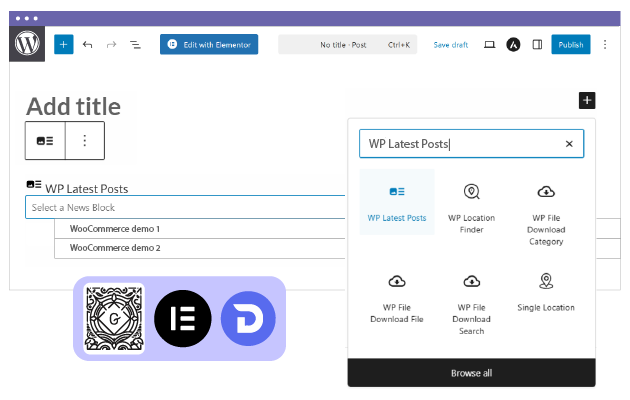Open the editor options menu

[605, 45]
